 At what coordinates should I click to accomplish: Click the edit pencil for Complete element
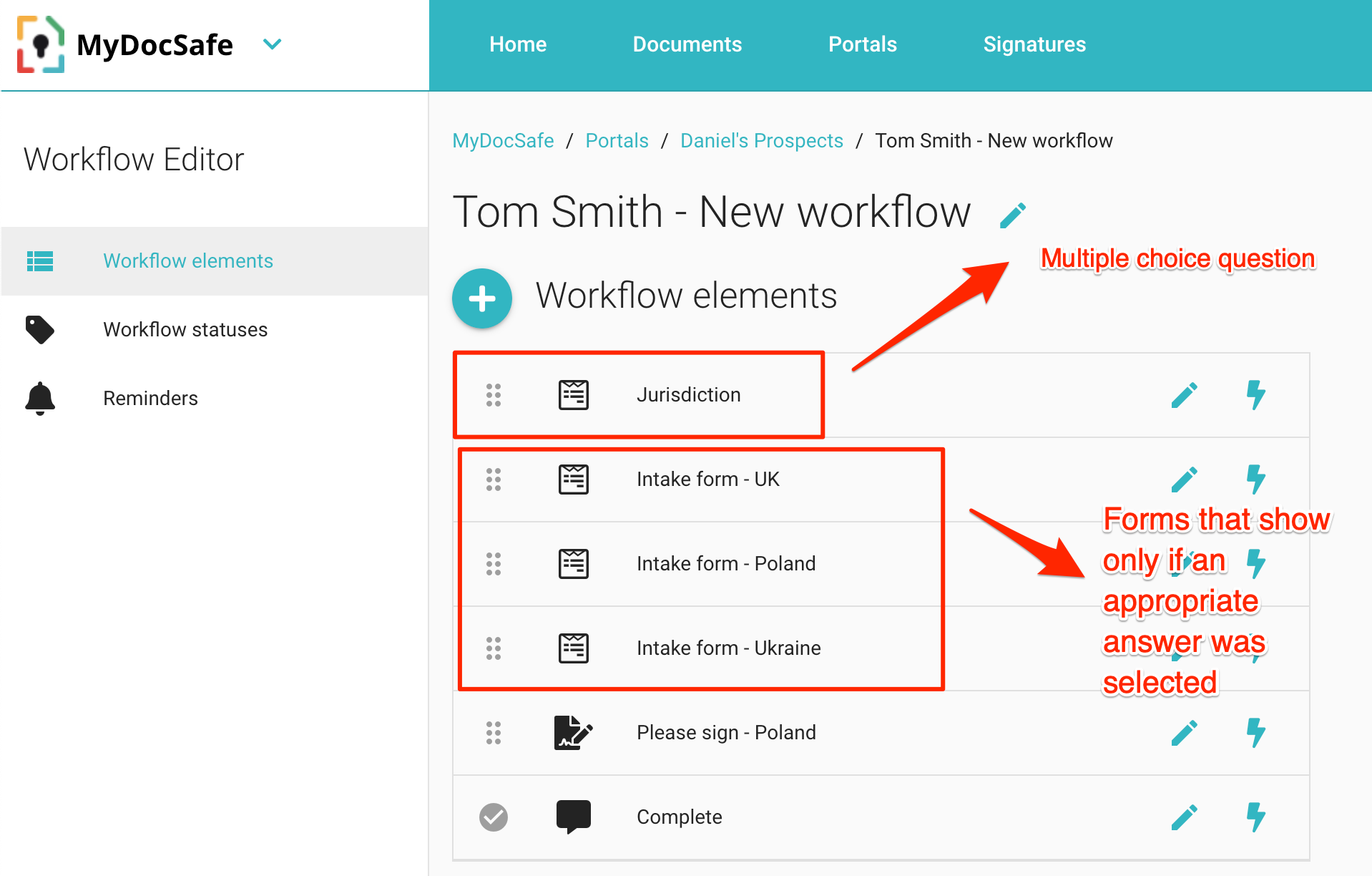[x=1184, y=817]
